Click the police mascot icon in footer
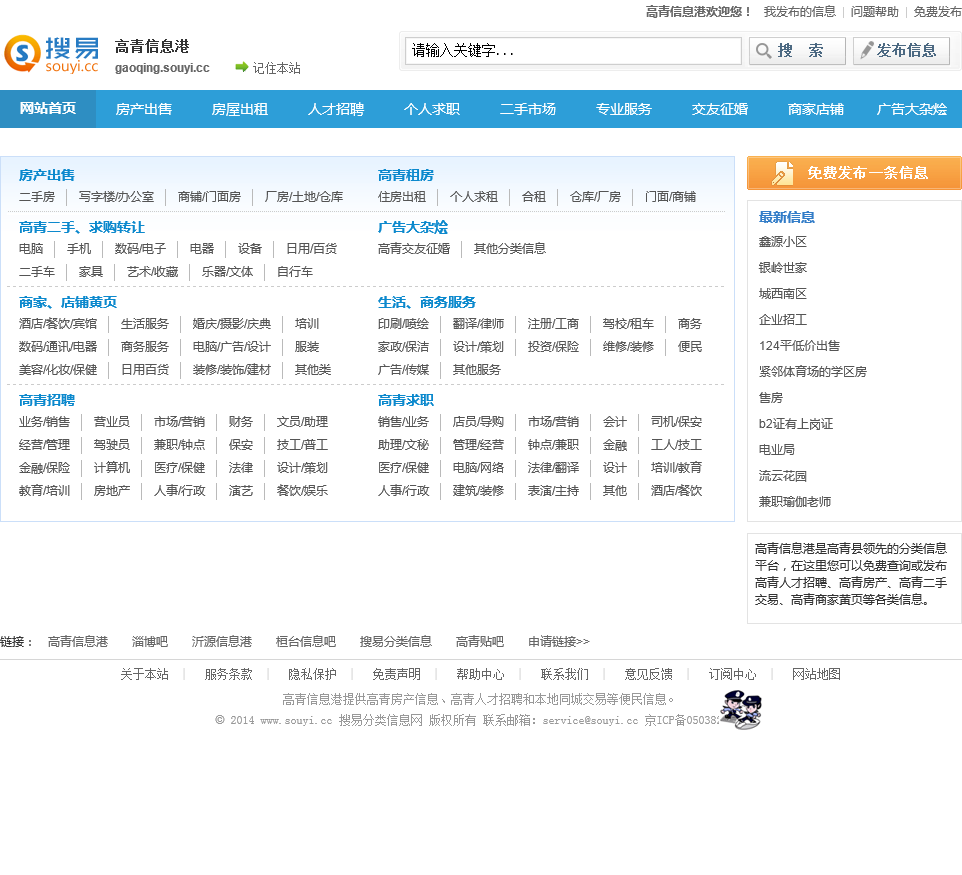 coord(741,709)
